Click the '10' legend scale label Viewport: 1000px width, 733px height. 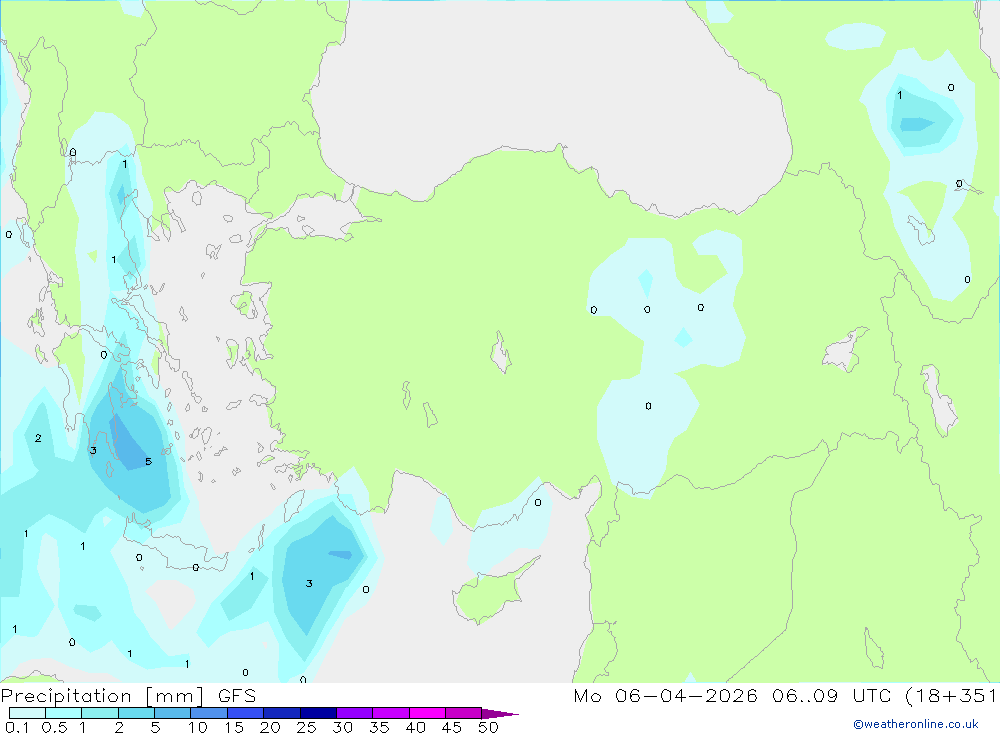(198, 727)
